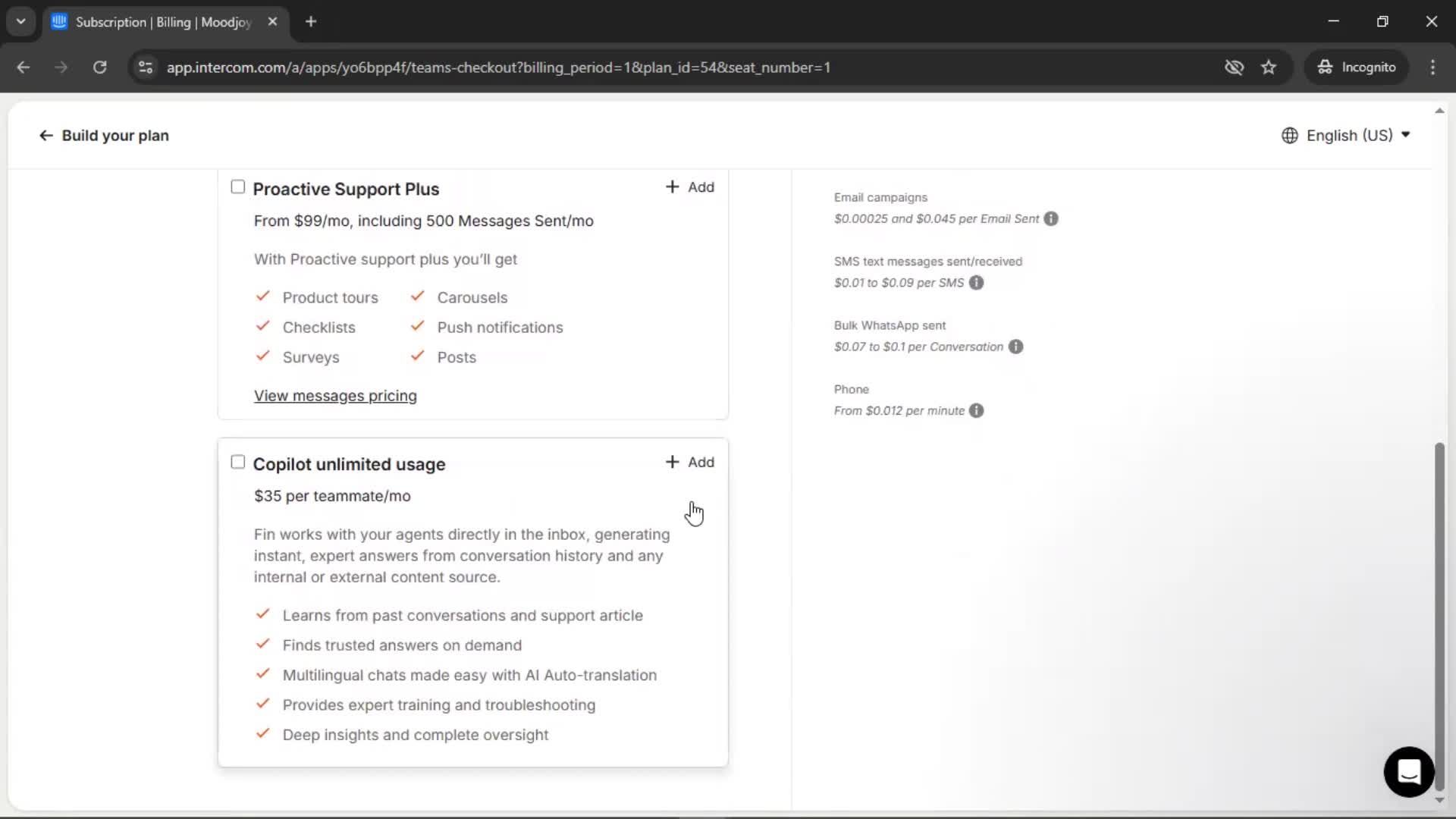Screen dimensions: 1456x819
Task: Open the tab search dropdown arrow
Action: 21,22
